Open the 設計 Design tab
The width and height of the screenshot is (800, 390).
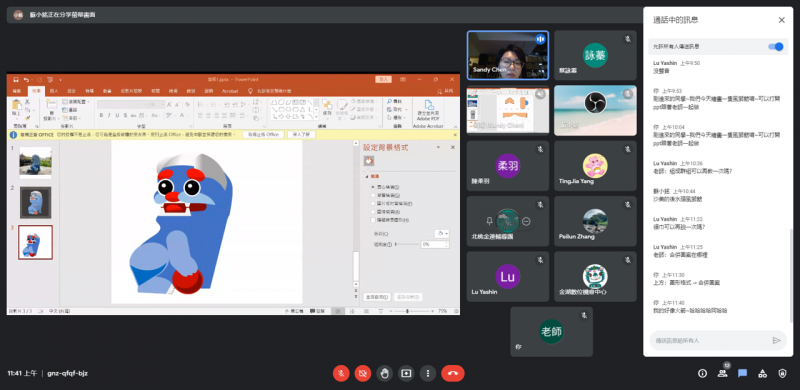point(71,91)
